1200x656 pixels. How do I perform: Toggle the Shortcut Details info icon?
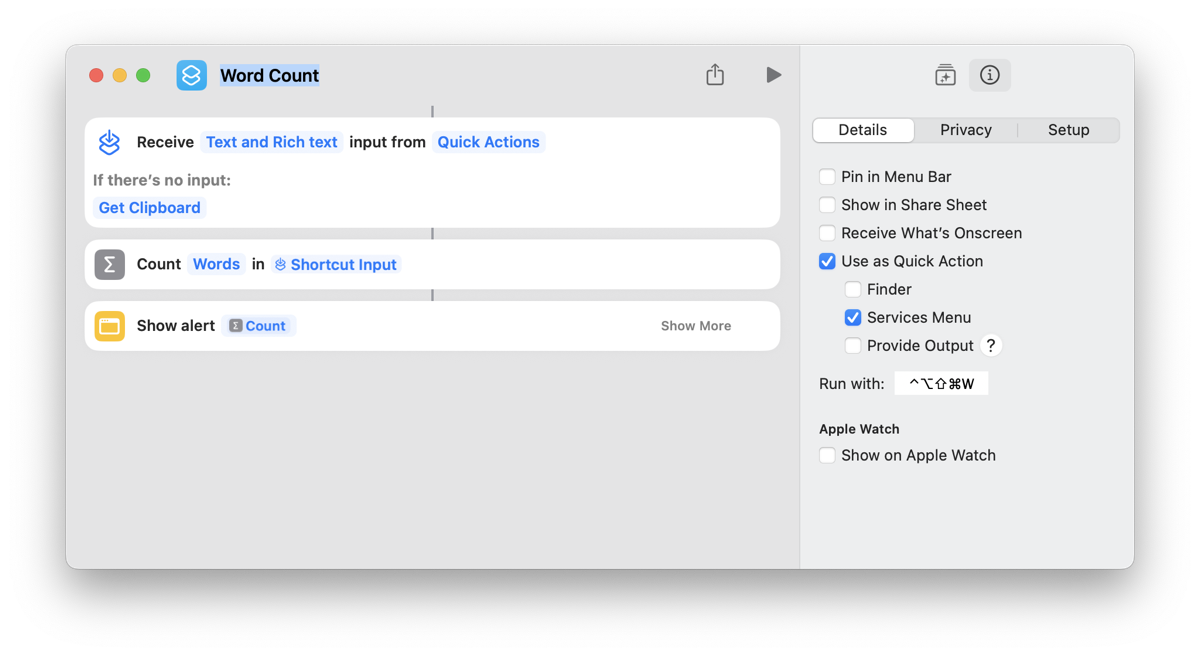[x=990, y=75]
